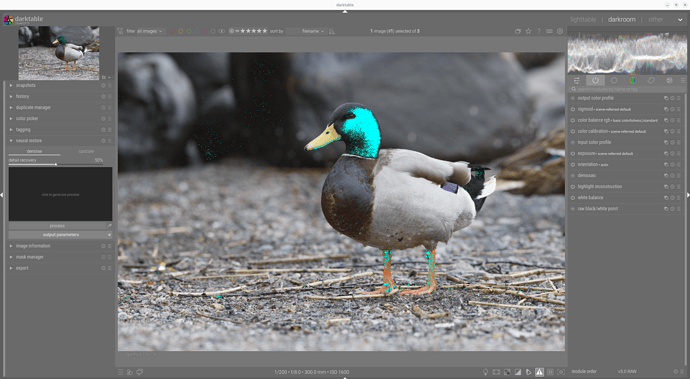Filter by five-star rating
Image resolution: width=690 pixels, height=379 pixels.
coord(265,31)
